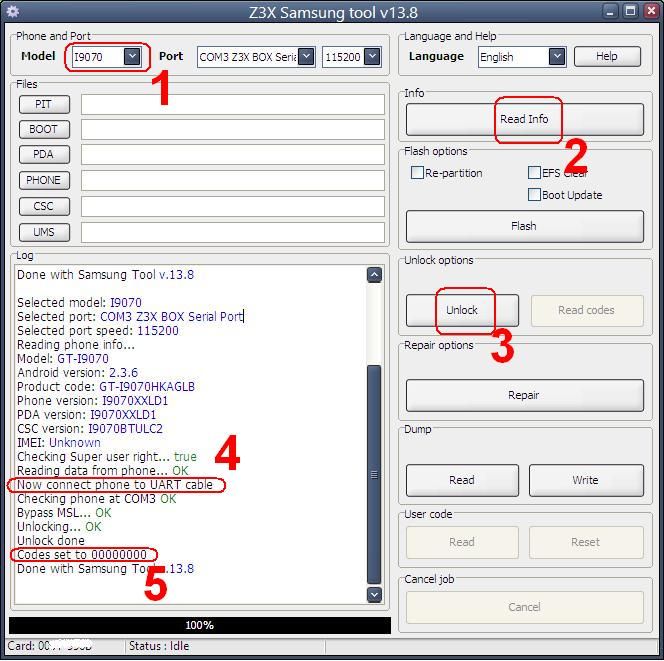Click log line 'Bypass MSL... OK'
Viewport: 664px width, 661px height.
pyautogui.click(x=64, y=513)
